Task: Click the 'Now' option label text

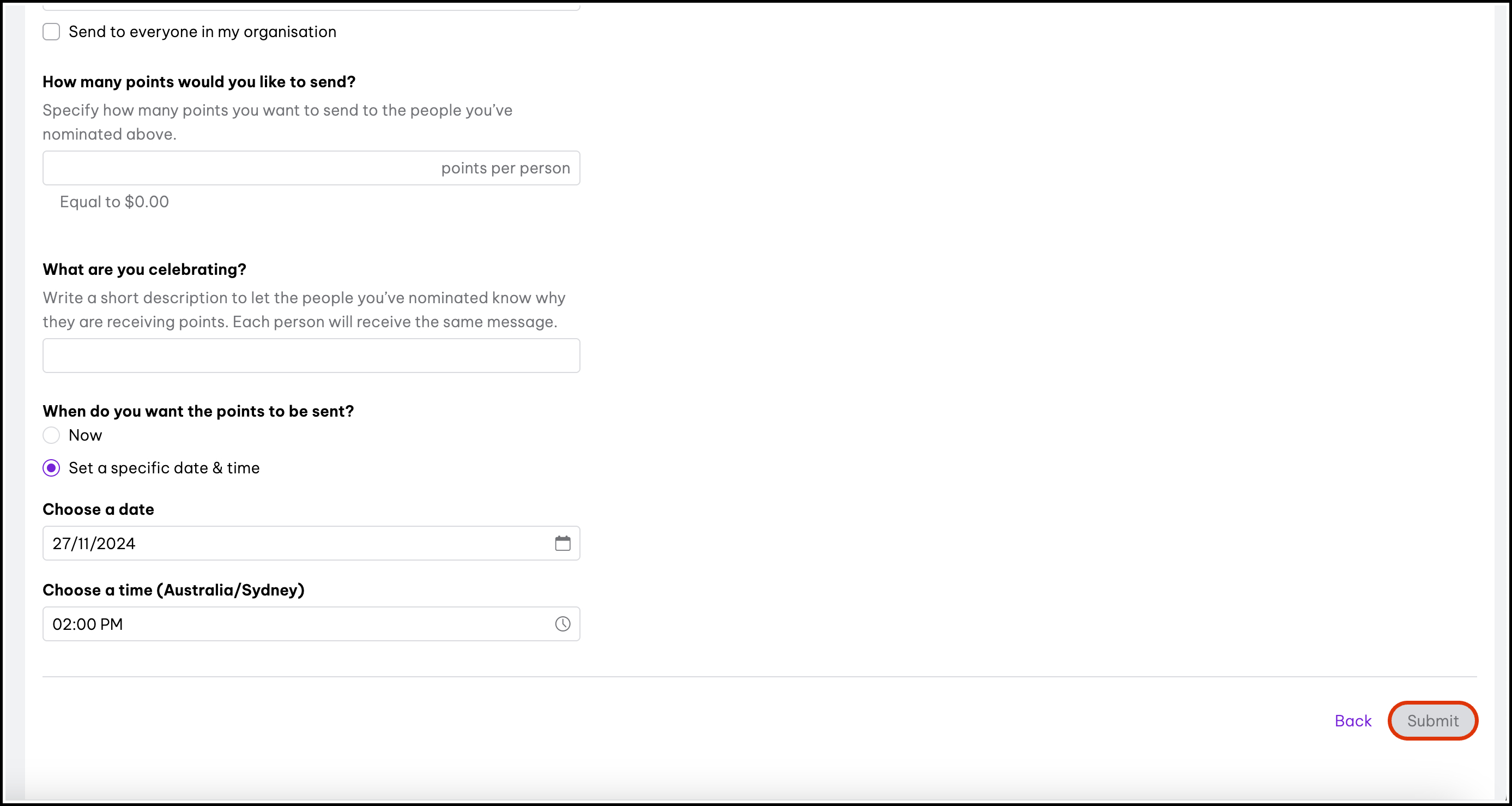Action: click(x=85, y=435)
